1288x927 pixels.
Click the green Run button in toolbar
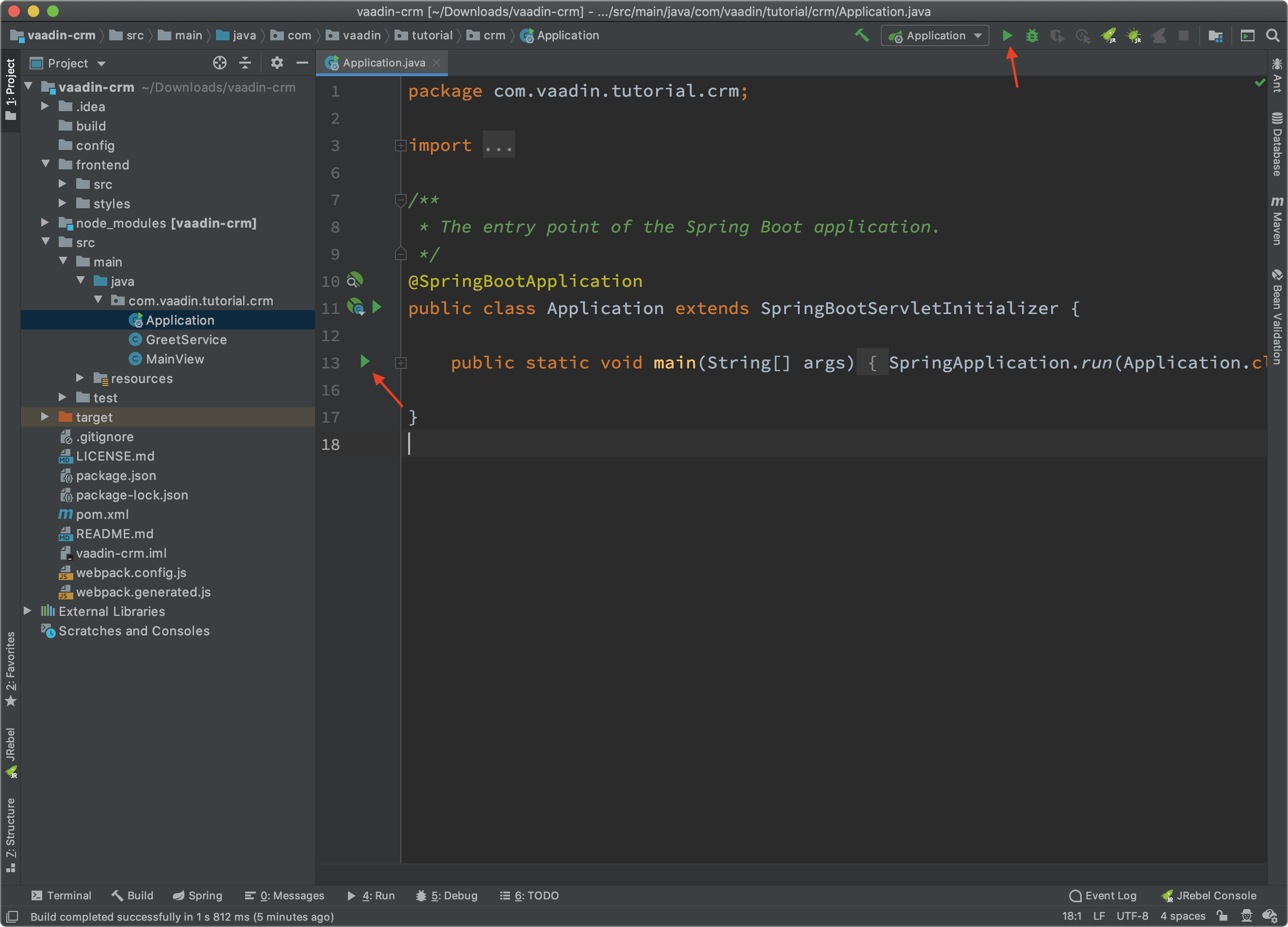(1007, 36)
